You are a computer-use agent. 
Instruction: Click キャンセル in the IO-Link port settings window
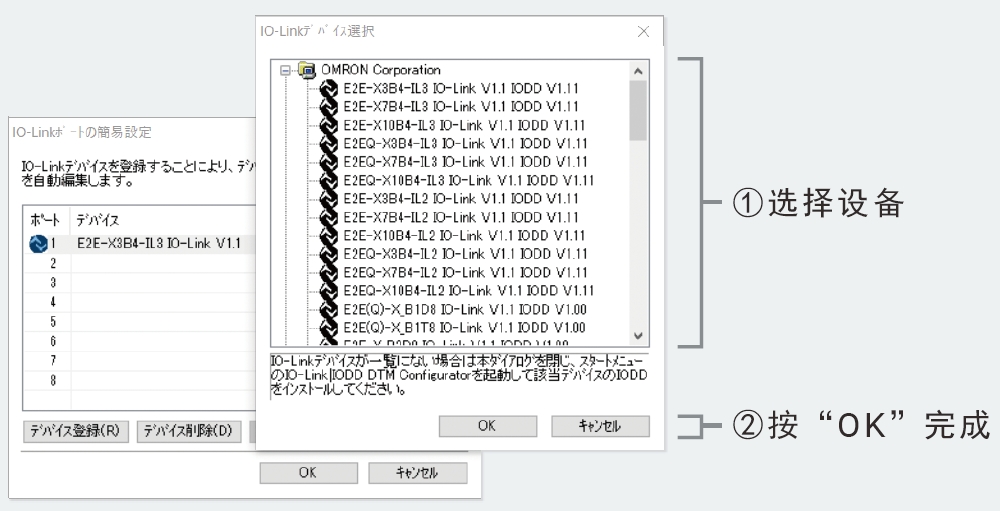coord(418,473)
